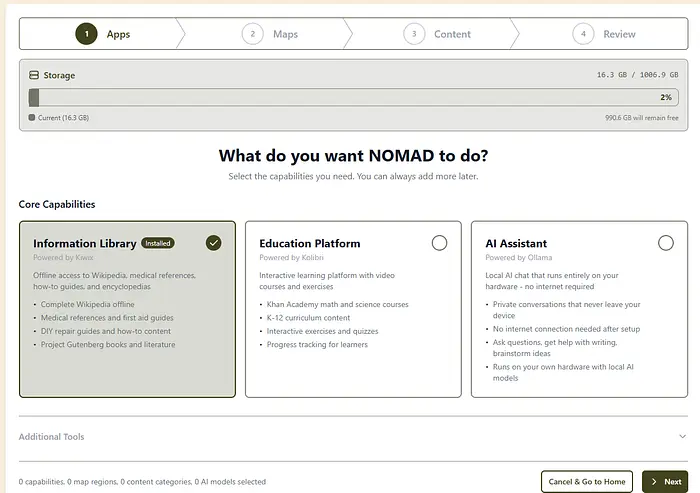Click the Current storage legend square
Image resolution: width=700 pixels, height=493 pixels.
click(x=32, y=118)
